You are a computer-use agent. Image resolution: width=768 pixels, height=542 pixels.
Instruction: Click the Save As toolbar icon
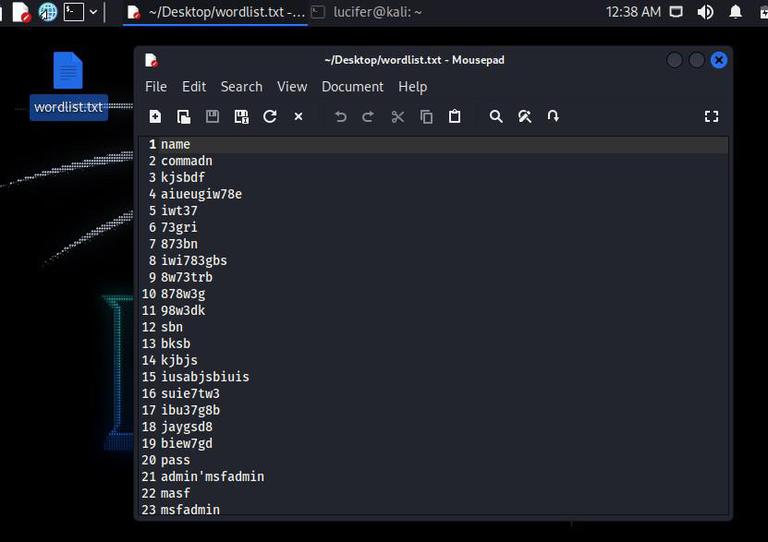241,117
